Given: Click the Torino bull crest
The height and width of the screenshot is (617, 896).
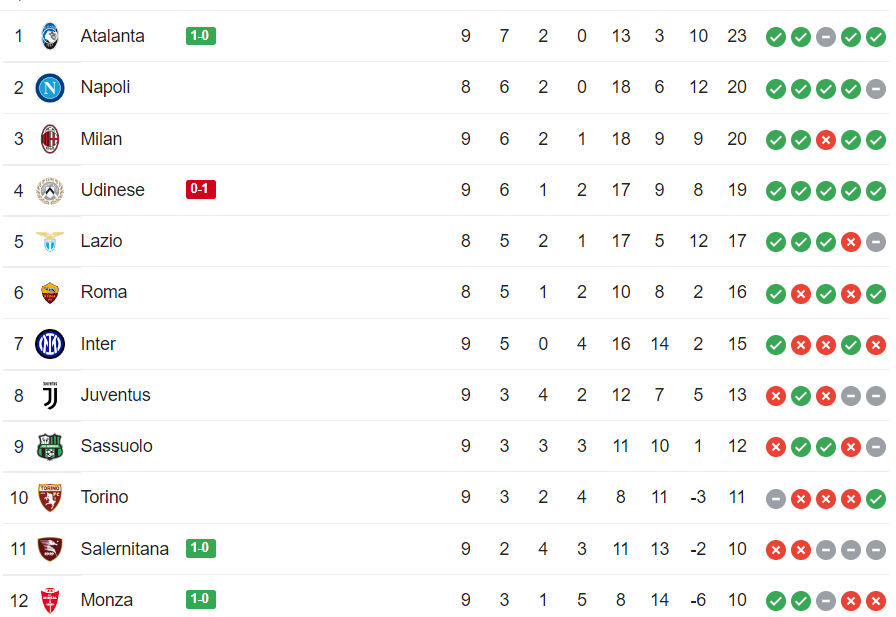Looking at the screenshot, I should 50,498.
